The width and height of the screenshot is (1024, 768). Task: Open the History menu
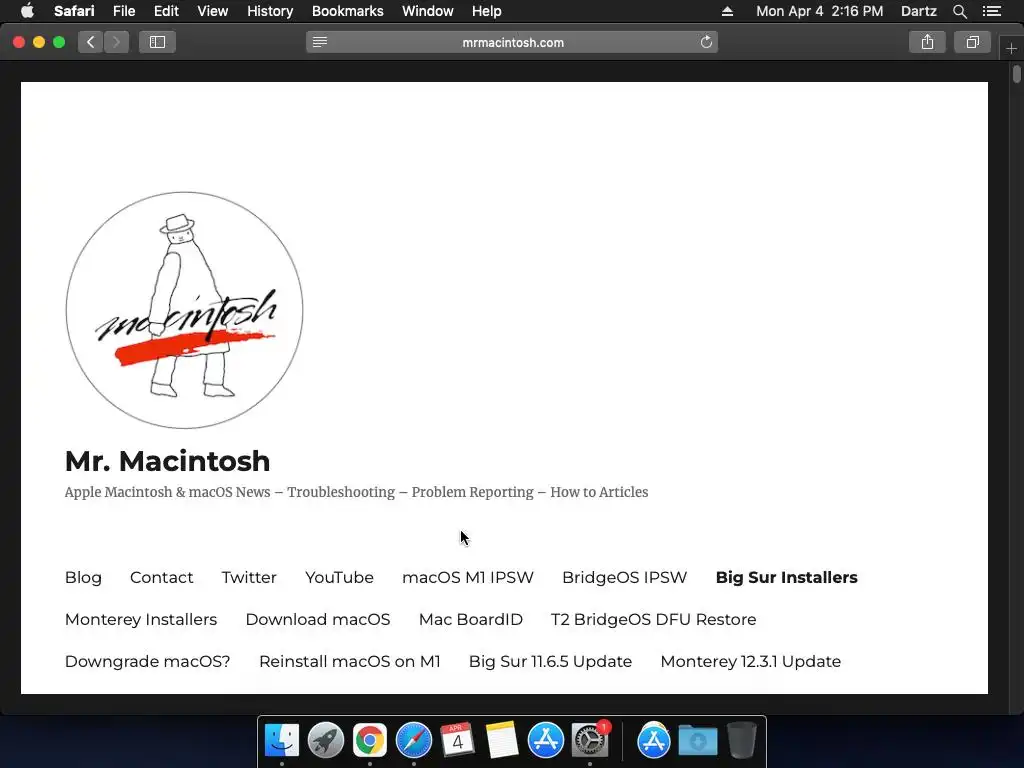[x=270, y=11]
